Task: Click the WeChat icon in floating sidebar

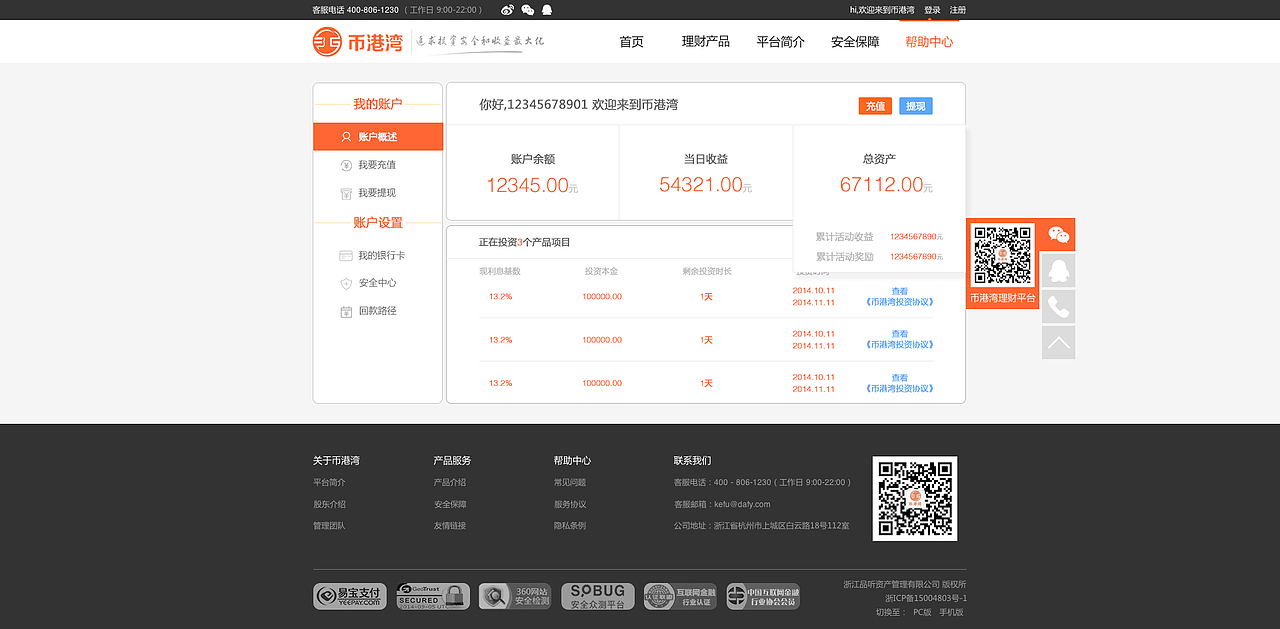Action: click(x=1058, y=235)
